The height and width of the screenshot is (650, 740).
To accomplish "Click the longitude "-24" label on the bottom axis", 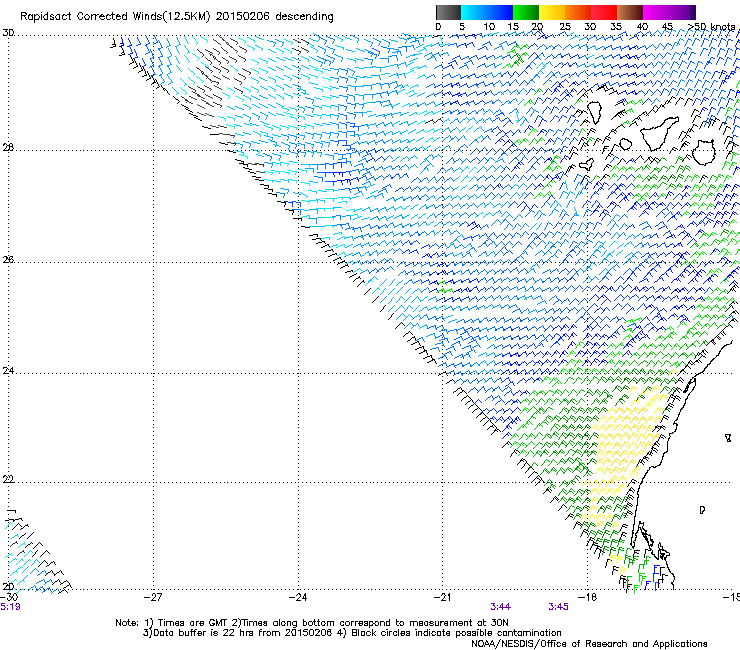I will (298, 597).
